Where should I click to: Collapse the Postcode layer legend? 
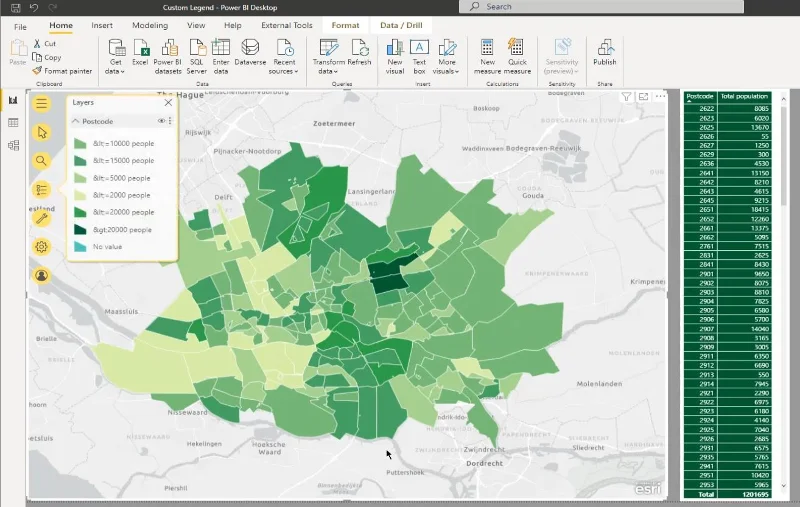coord(76,121)
